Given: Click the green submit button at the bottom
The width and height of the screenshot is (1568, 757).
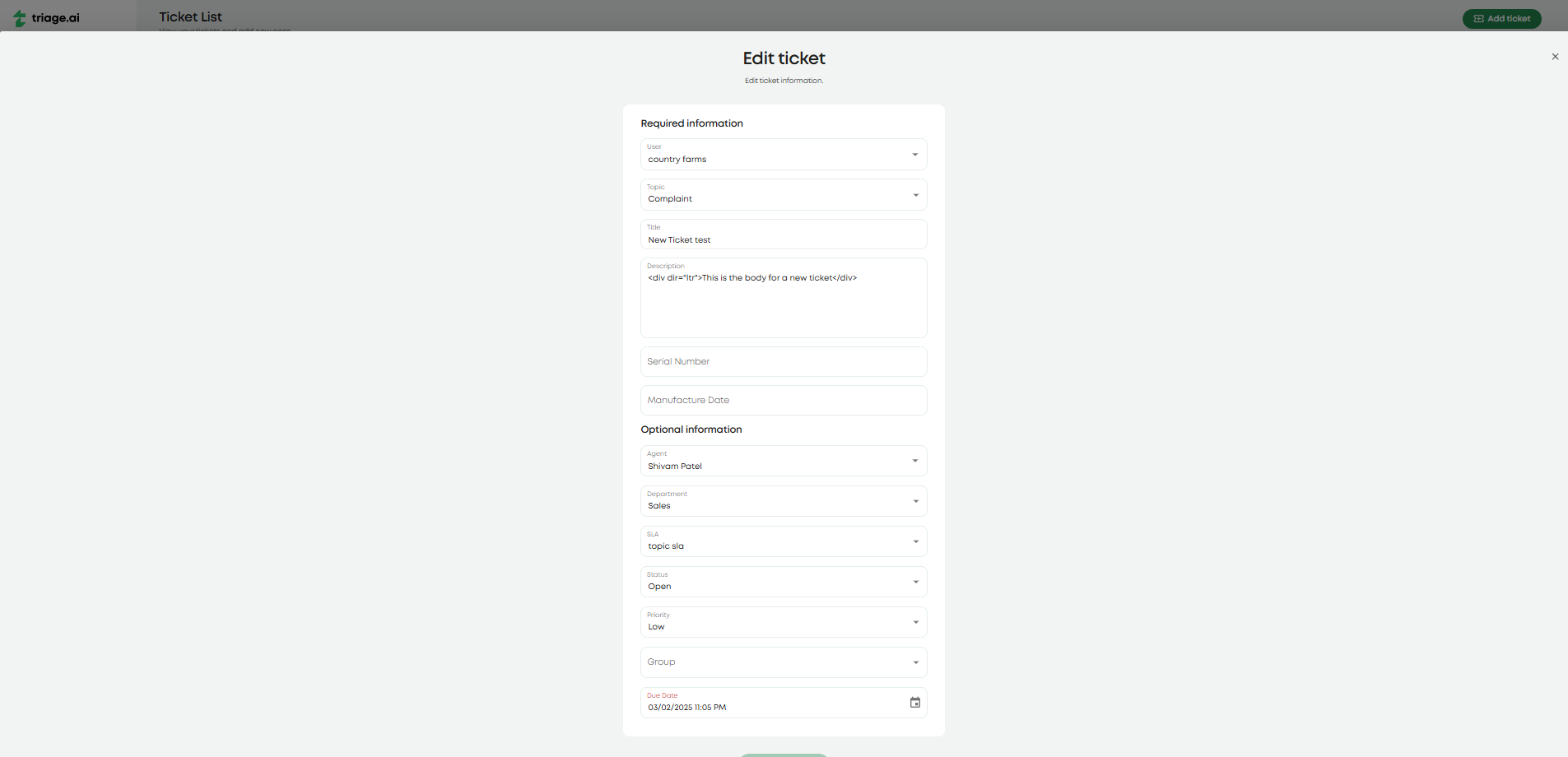Looking at the screenshot, I should [x=783, y=754].
